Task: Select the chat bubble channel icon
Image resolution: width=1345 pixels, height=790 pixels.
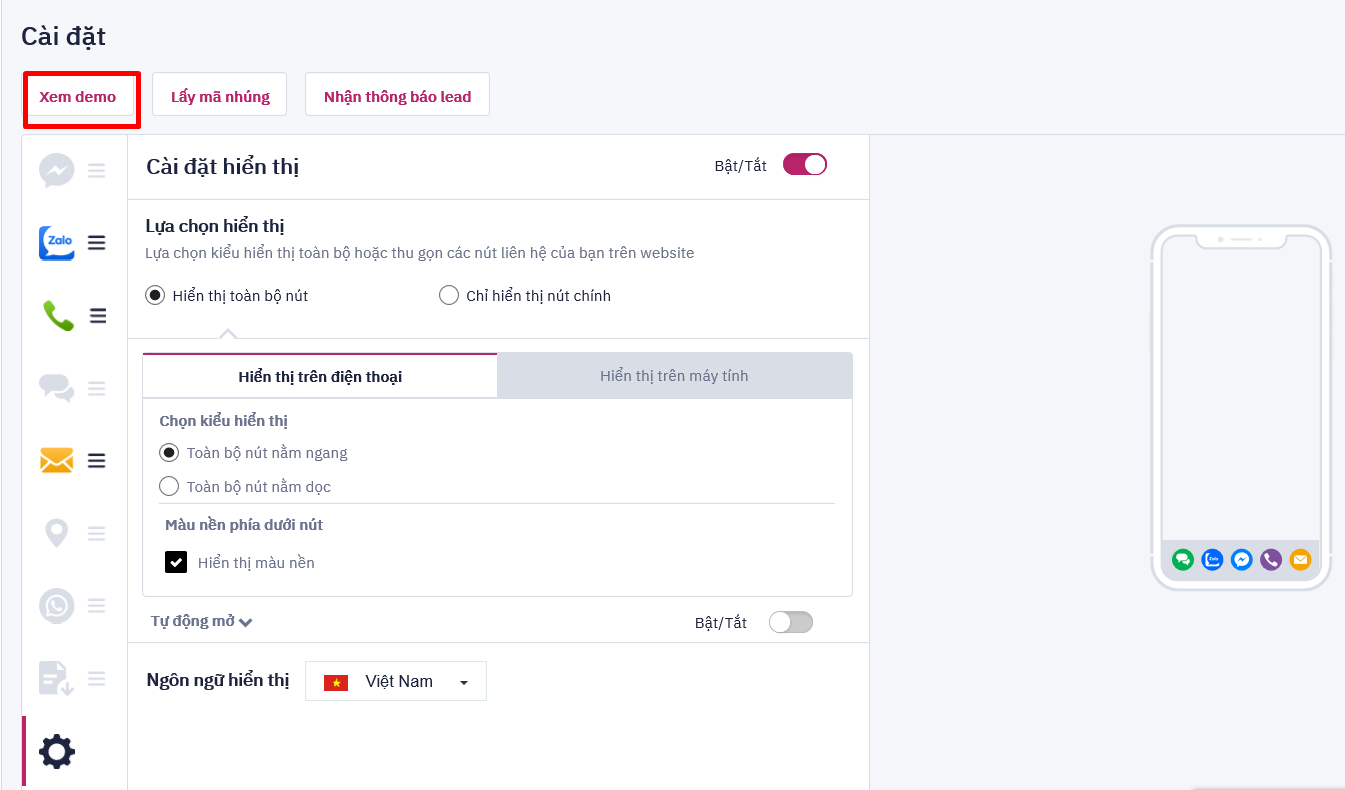Action: point(56,388)
